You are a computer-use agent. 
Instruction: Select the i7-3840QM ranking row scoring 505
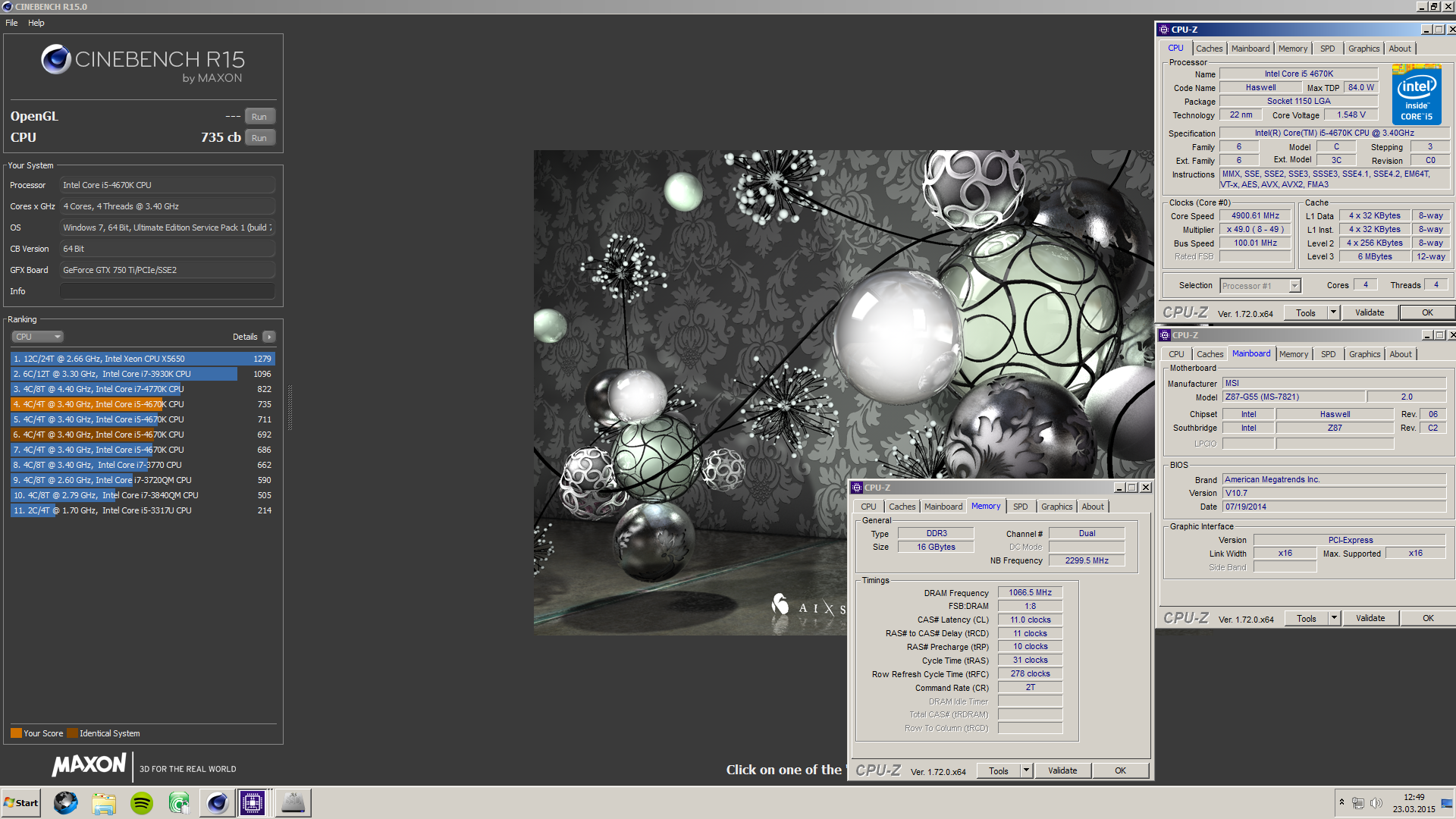[143, 495]
